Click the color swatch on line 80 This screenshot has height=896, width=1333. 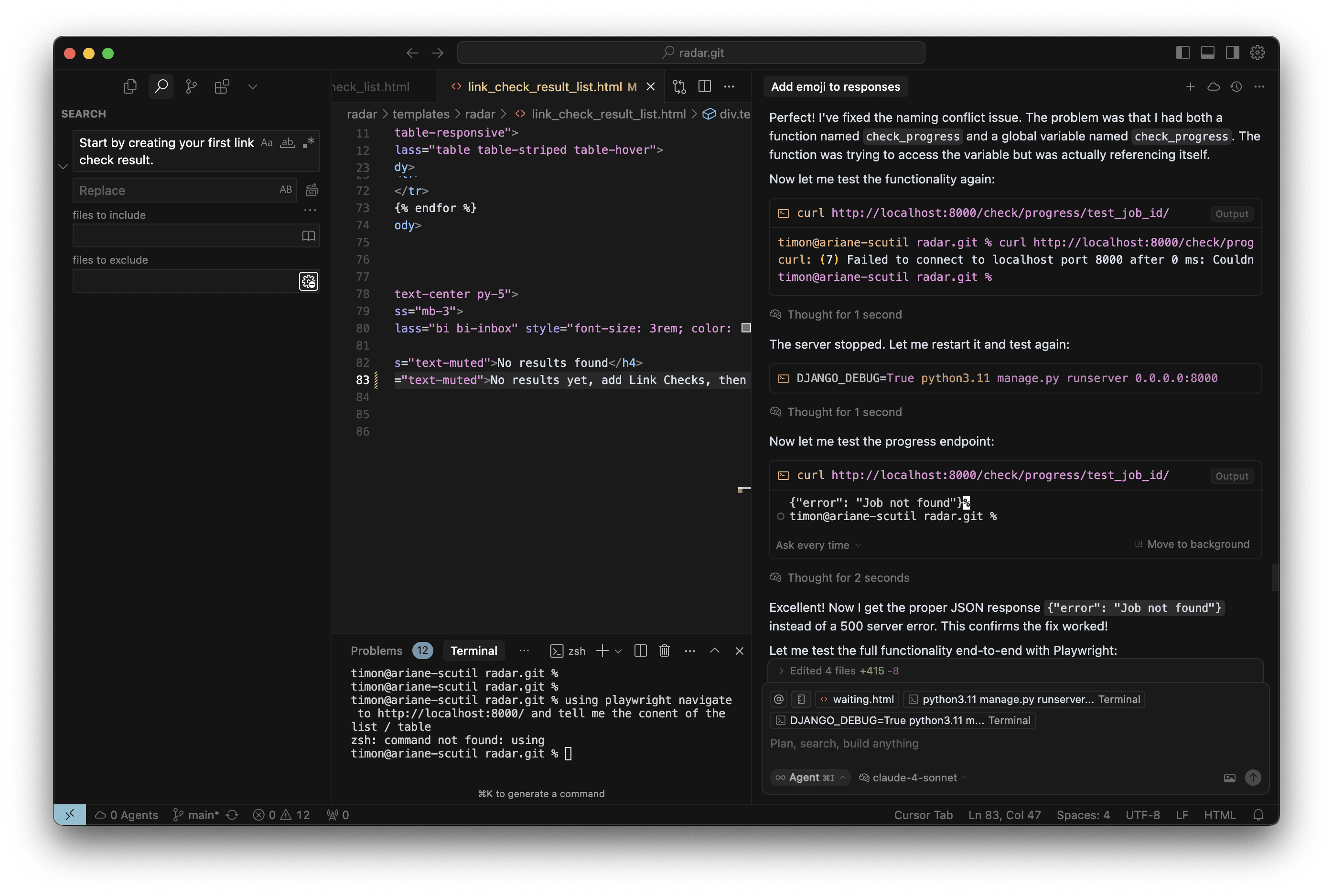(746, 328)
